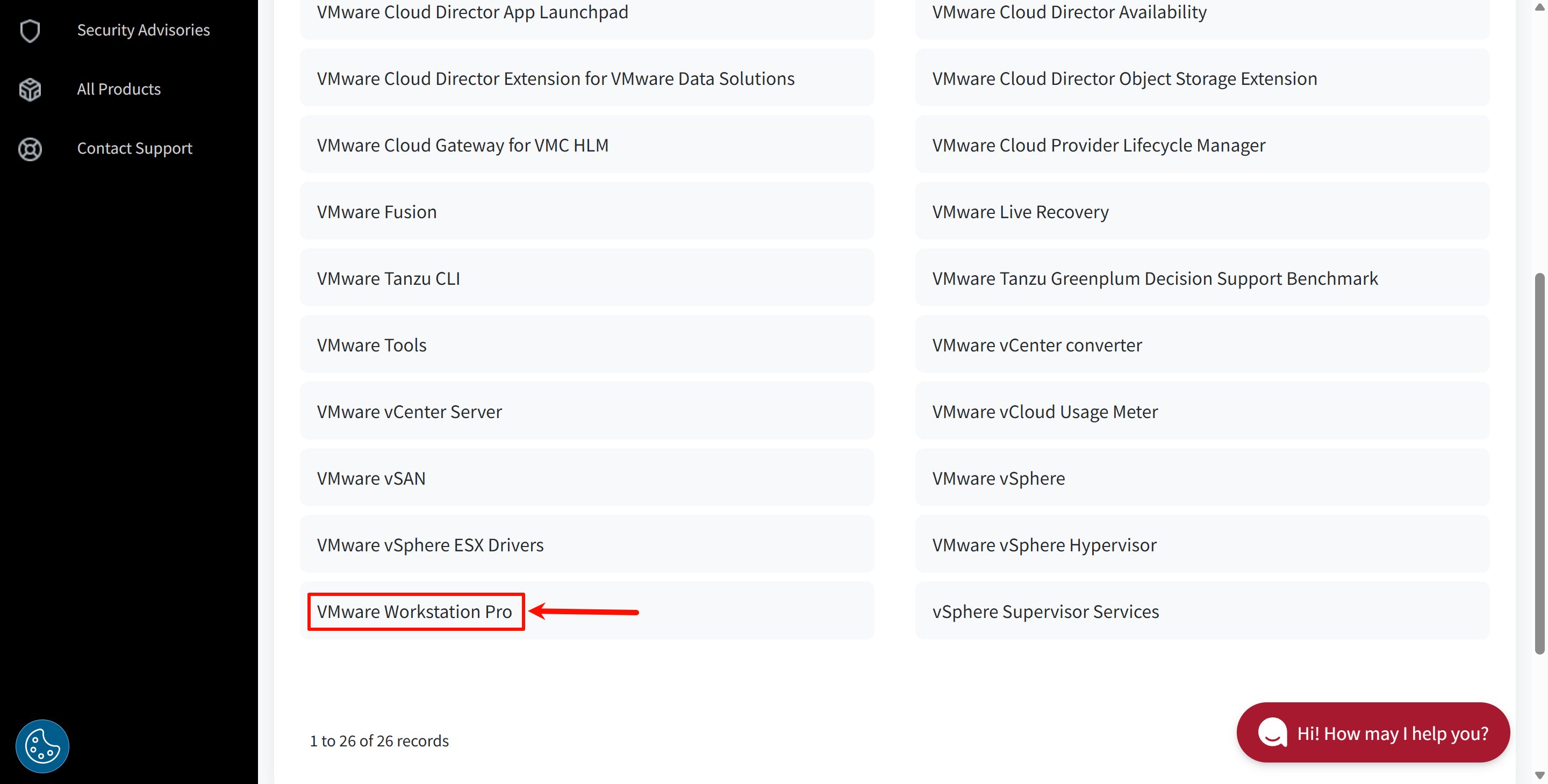Open VMware Cloud Director Availability
1548x784 pixels.
(1069, 11)
